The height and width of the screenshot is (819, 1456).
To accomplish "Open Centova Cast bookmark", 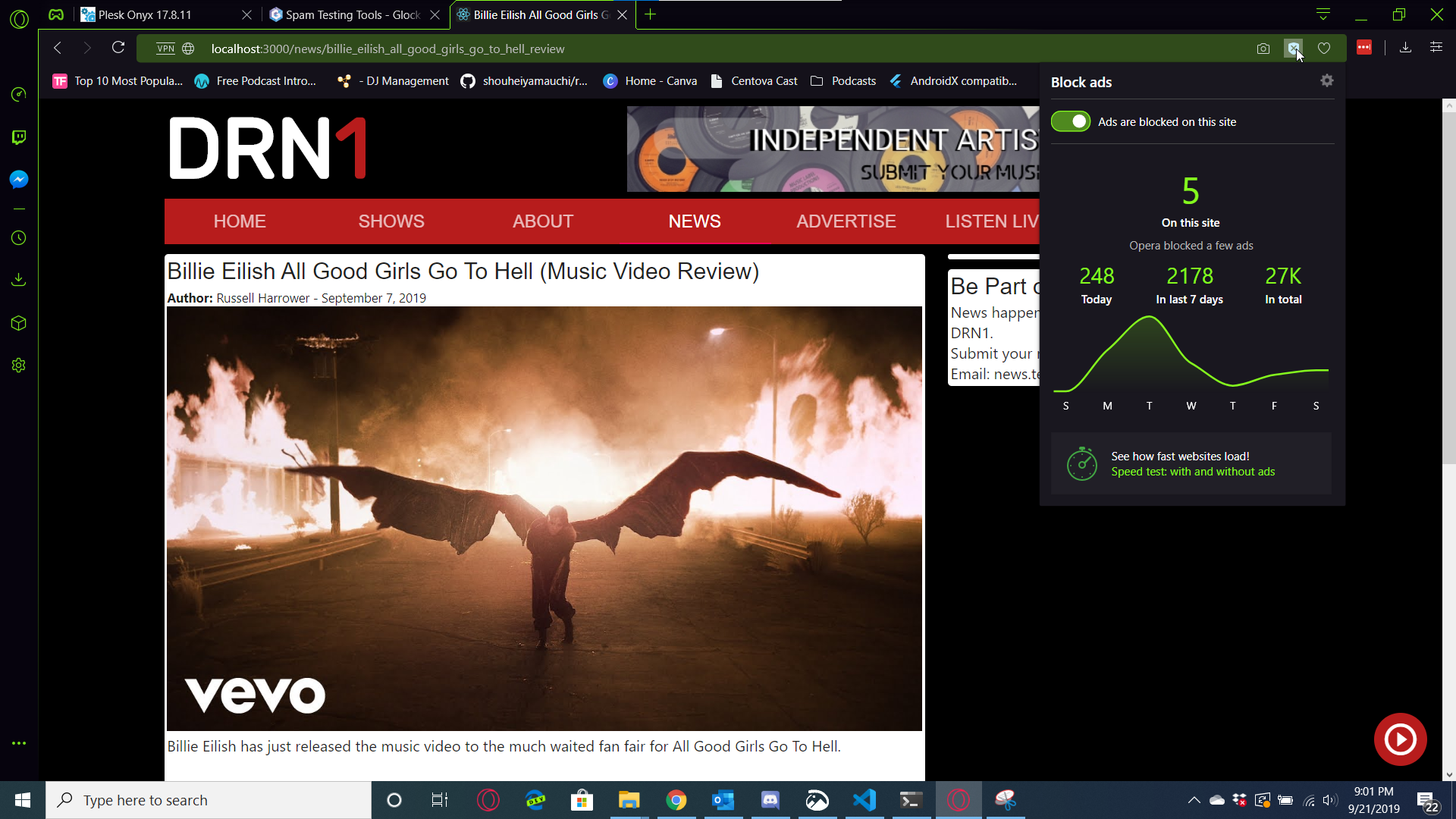I will click(754, 81).
